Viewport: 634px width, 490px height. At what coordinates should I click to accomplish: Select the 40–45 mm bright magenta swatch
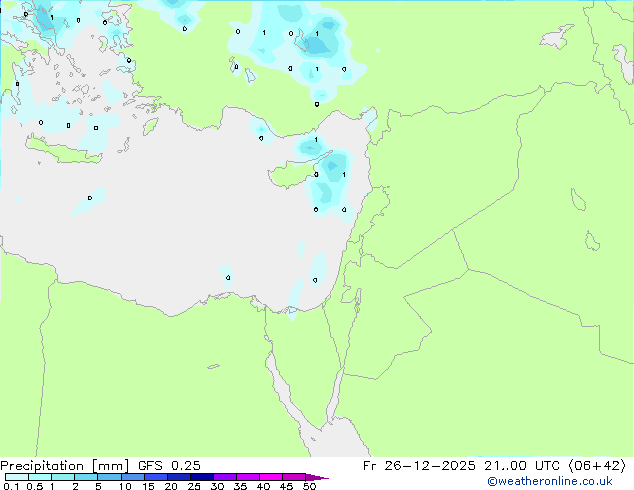pyautogui.click(x=271, y=477)
